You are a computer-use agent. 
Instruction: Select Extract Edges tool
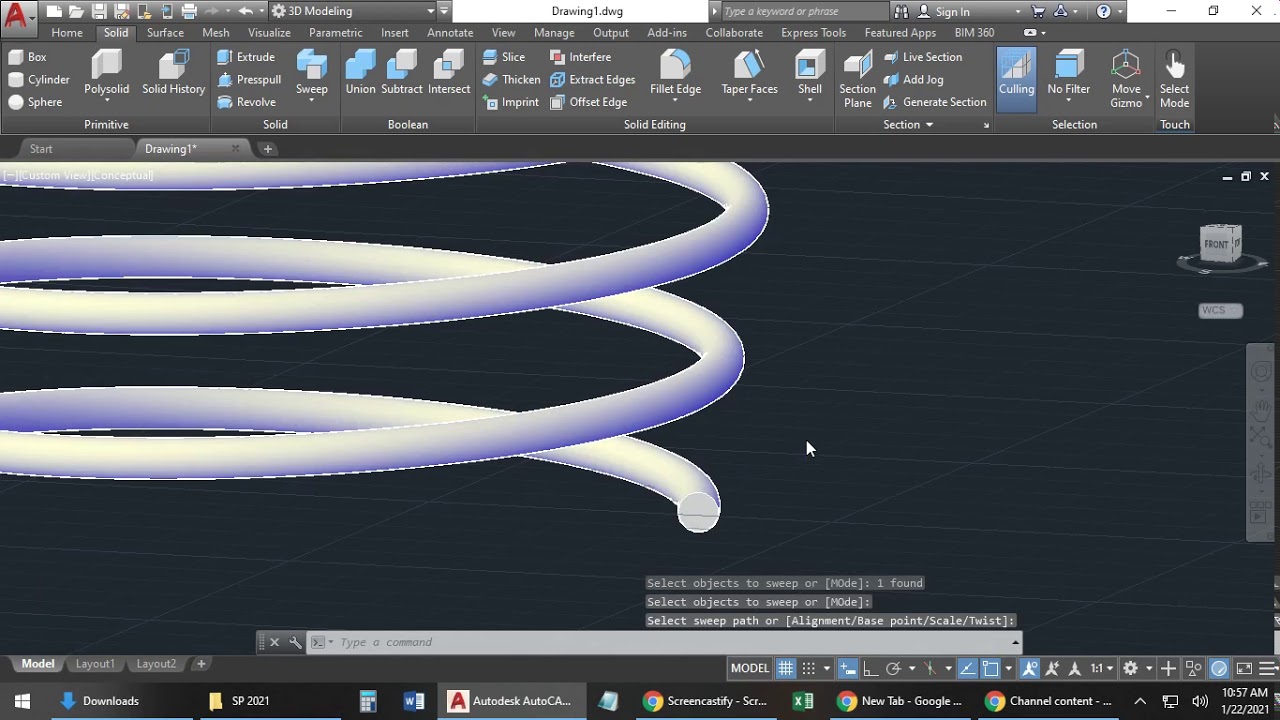592,80
